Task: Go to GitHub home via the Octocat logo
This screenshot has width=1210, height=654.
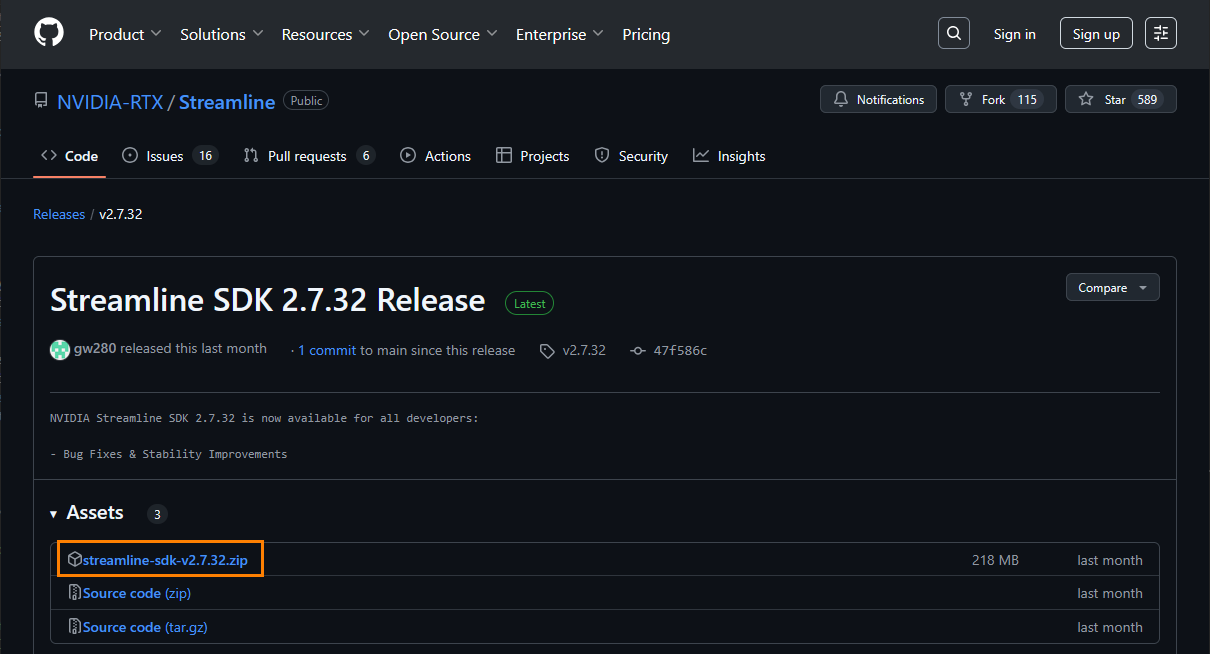Action: pyautogui.click(x=49, y=33)
